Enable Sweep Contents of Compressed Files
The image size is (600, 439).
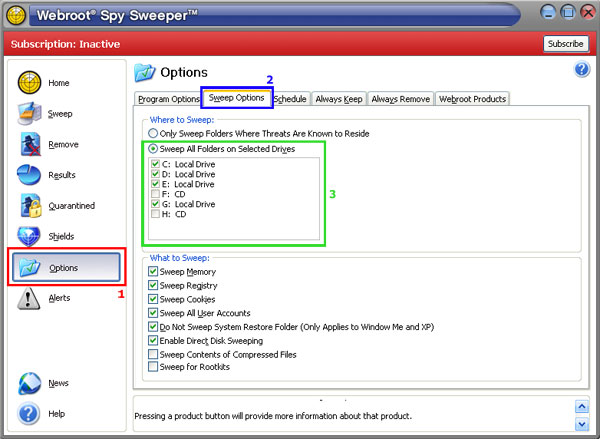click(153, 354)
